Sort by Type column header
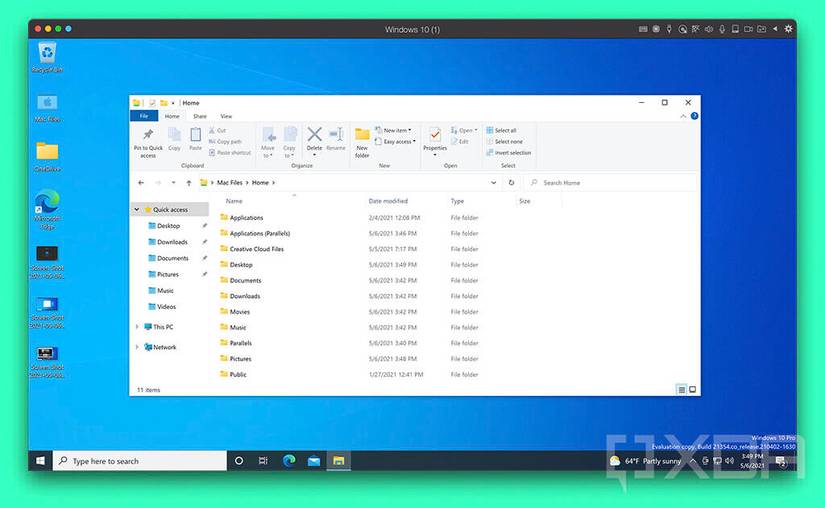 pyautogui.click(x=457, y=201)
